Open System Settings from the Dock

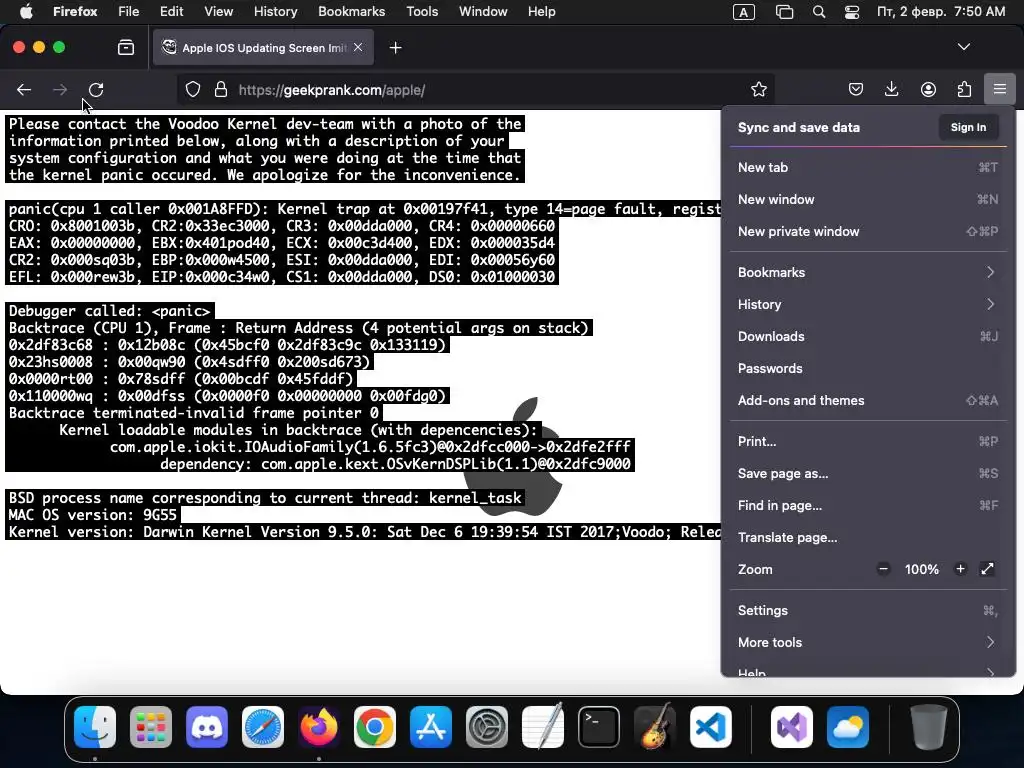coord(487,727)
